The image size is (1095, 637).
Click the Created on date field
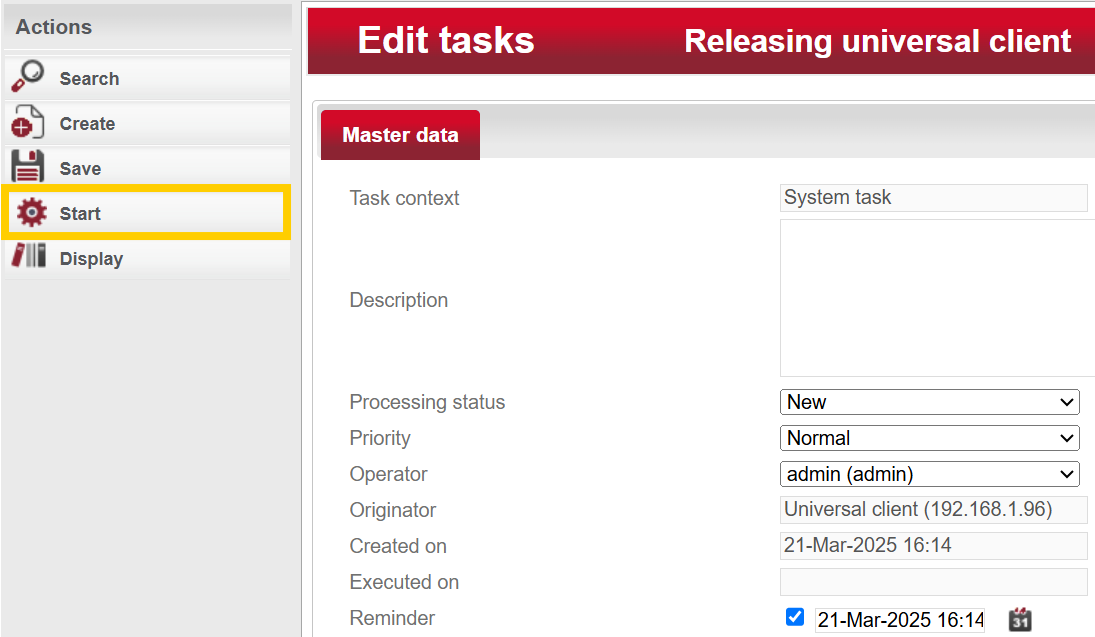pos(933,546)
